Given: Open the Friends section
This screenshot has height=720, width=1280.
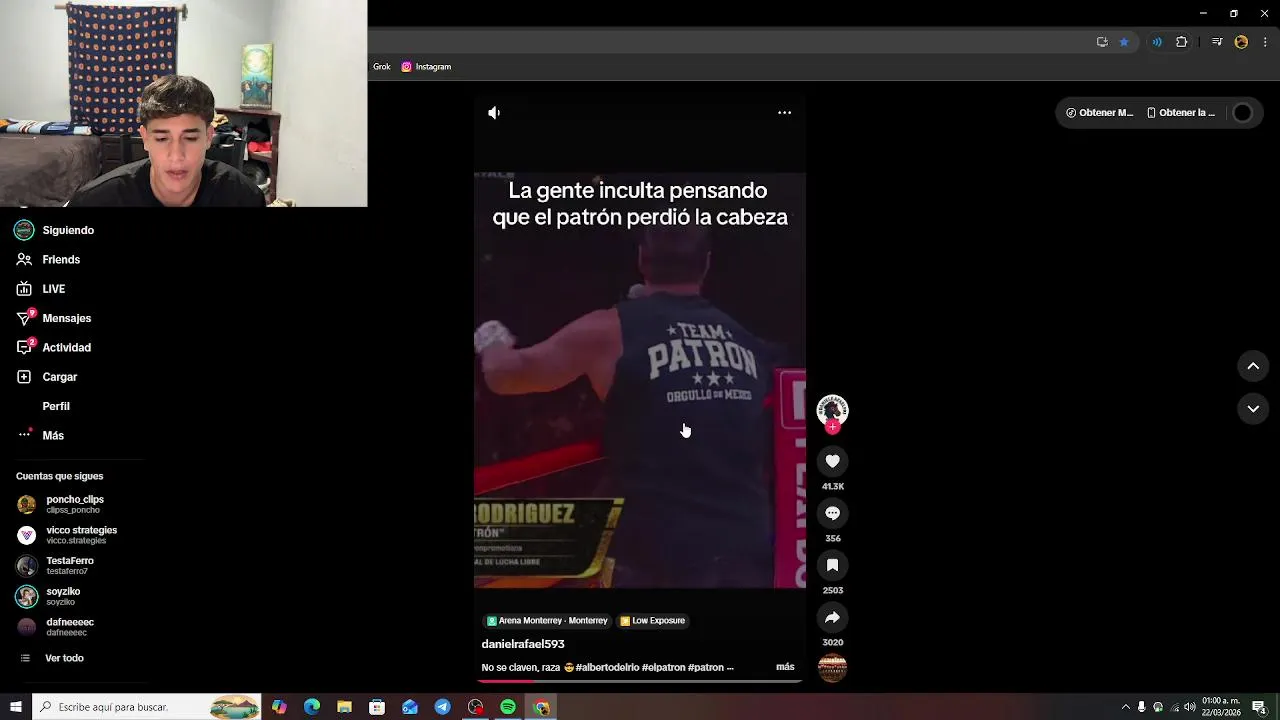Looking at the screenshot, I should coord(48,260).
